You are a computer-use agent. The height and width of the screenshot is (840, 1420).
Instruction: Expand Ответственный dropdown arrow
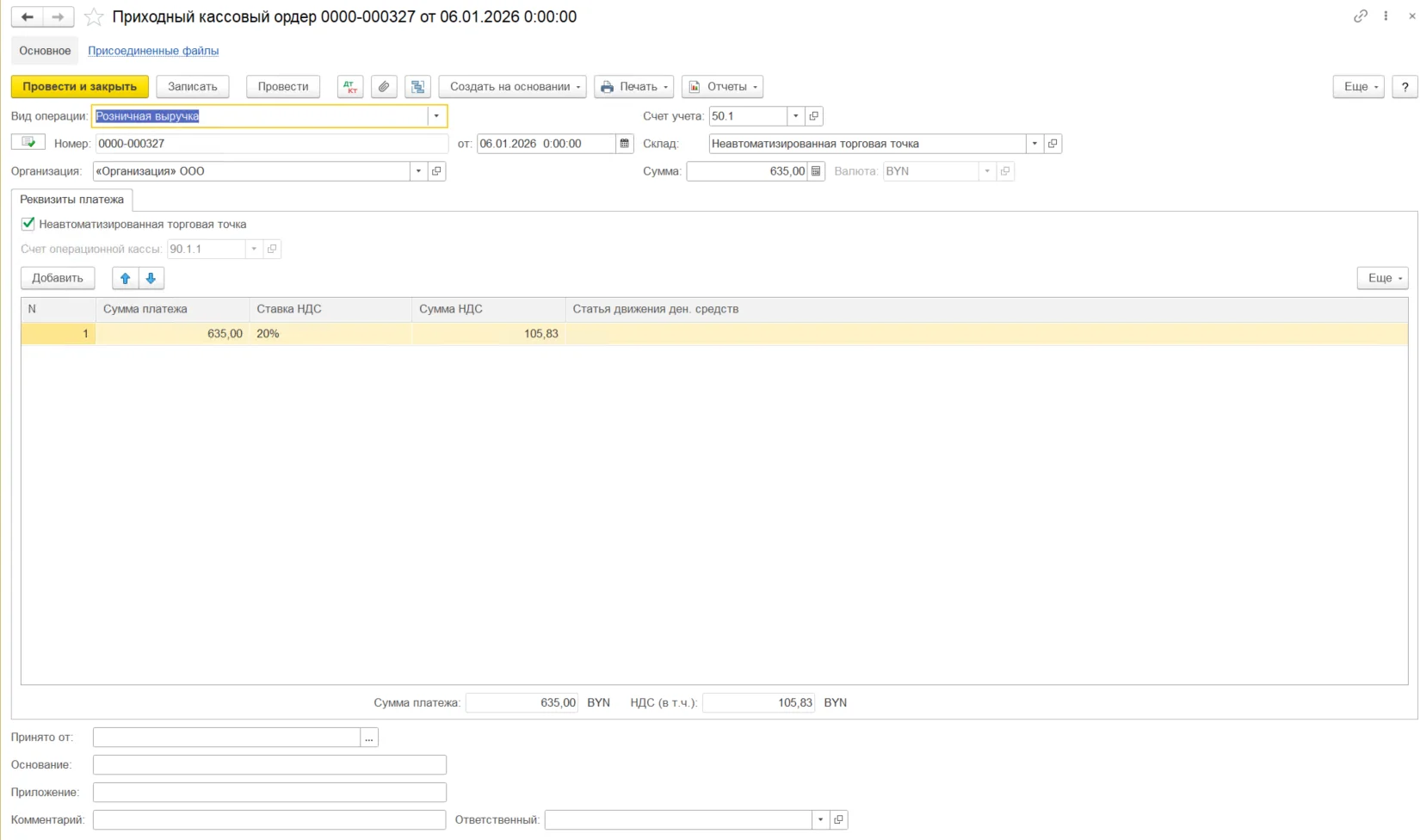click(820, 819)
